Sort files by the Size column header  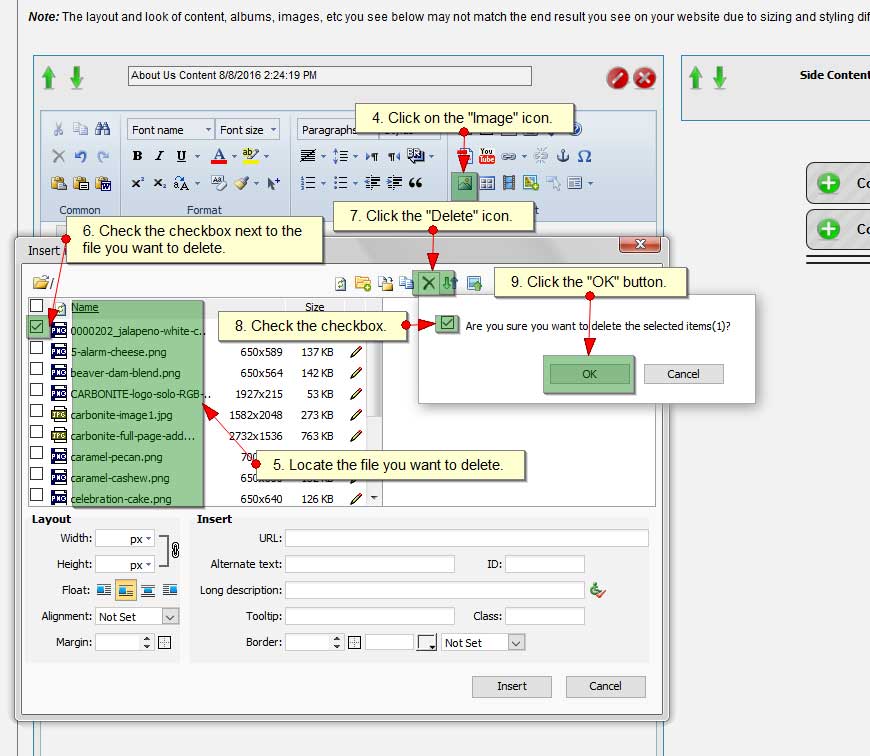pyautogui.click(x=314, y=307)
